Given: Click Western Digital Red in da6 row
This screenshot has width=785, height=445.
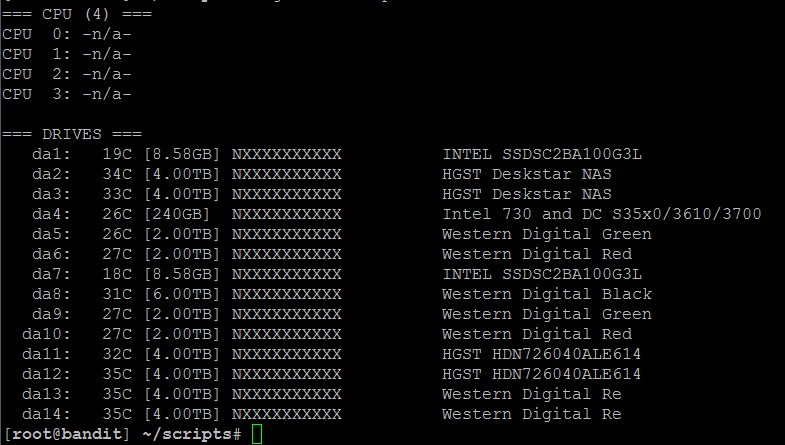Looking at the screenshot, I should [x=537, y=254].
